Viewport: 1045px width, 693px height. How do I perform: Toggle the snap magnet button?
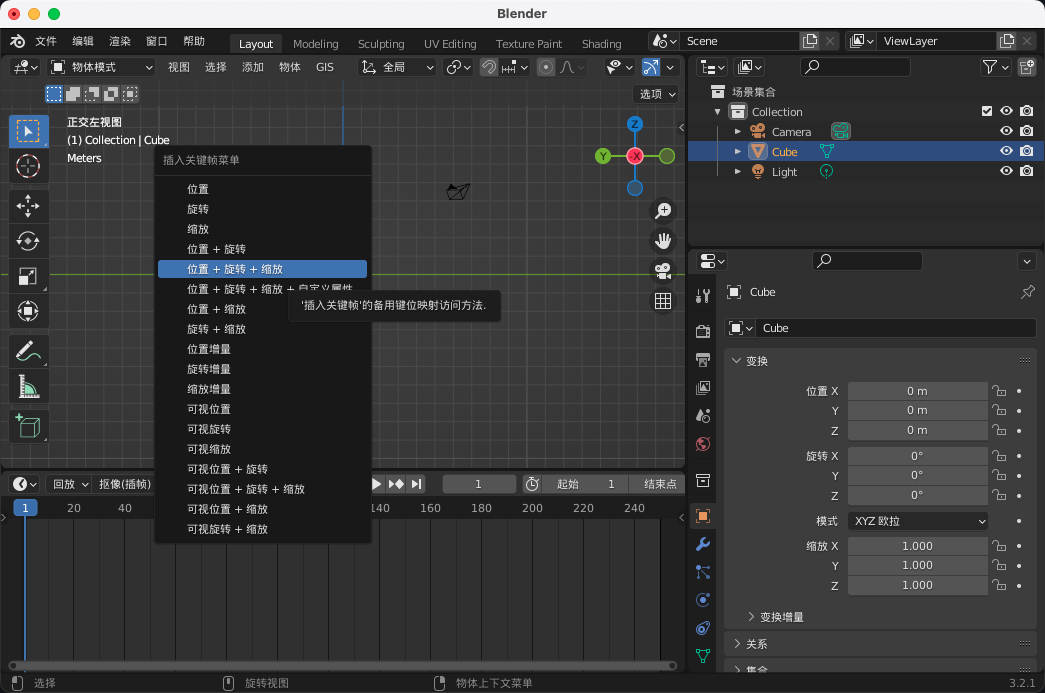click(489, 67)
